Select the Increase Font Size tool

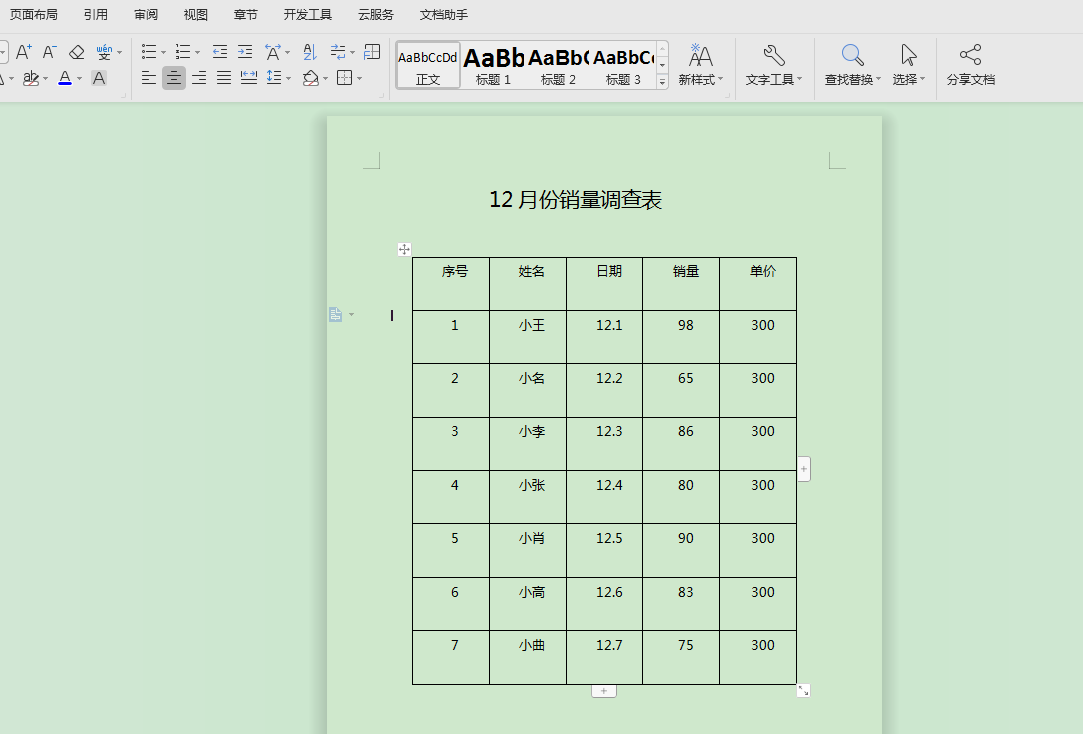(22, 53)
